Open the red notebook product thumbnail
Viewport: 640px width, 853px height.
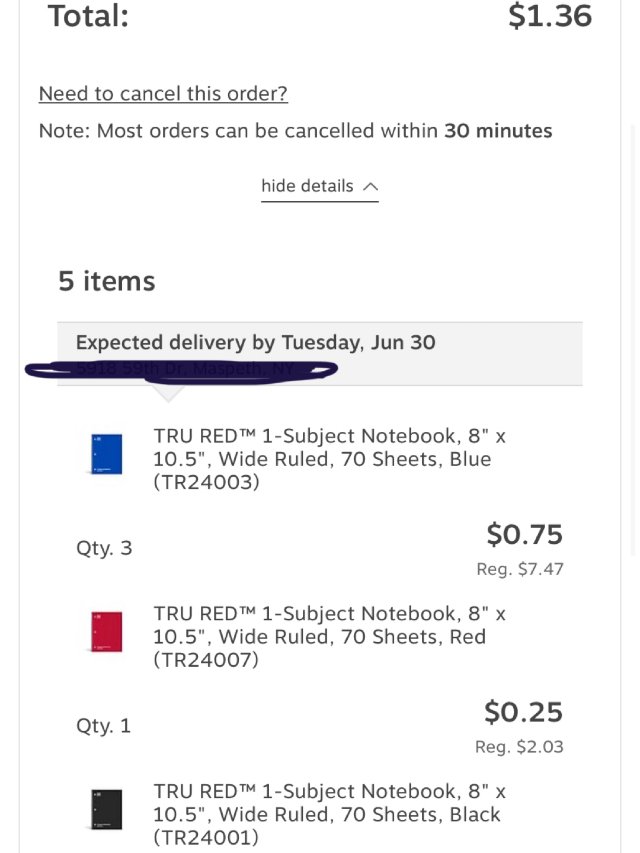click(105, 631)
